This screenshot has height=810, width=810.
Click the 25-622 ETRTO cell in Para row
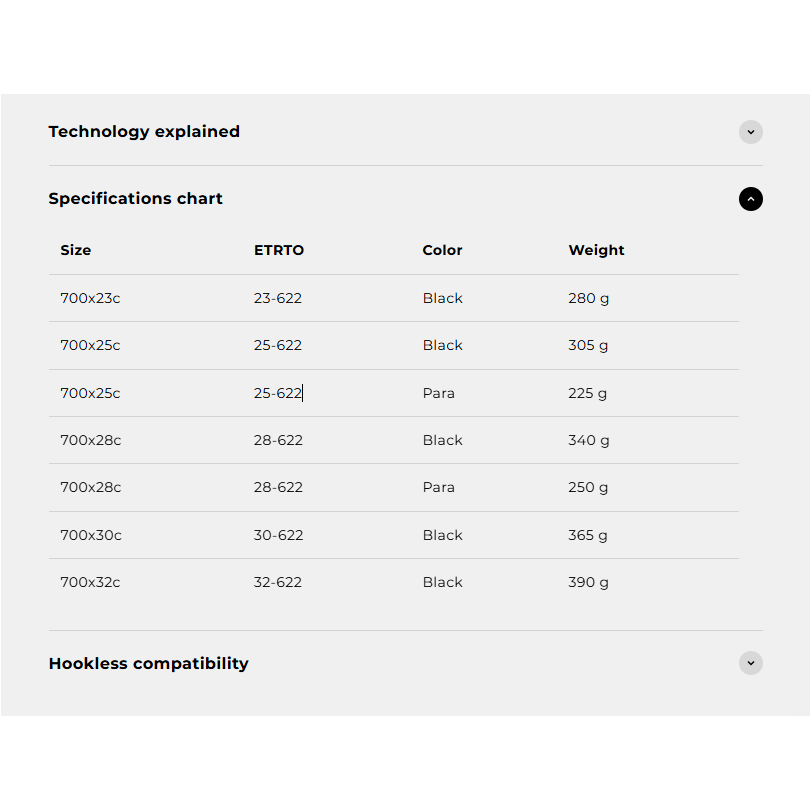277,393
